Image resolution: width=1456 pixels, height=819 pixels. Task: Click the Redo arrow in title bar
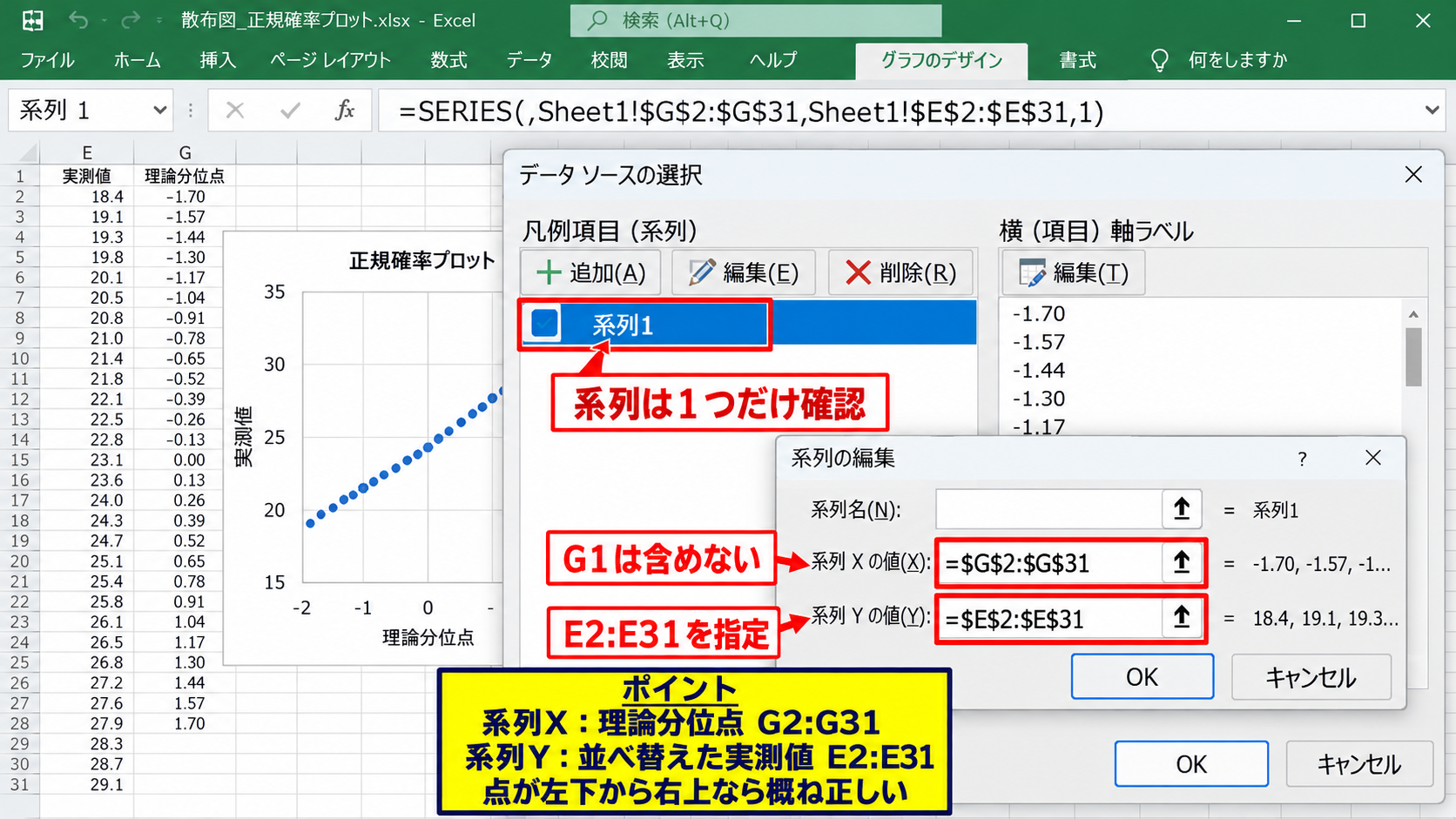point(131,20)
